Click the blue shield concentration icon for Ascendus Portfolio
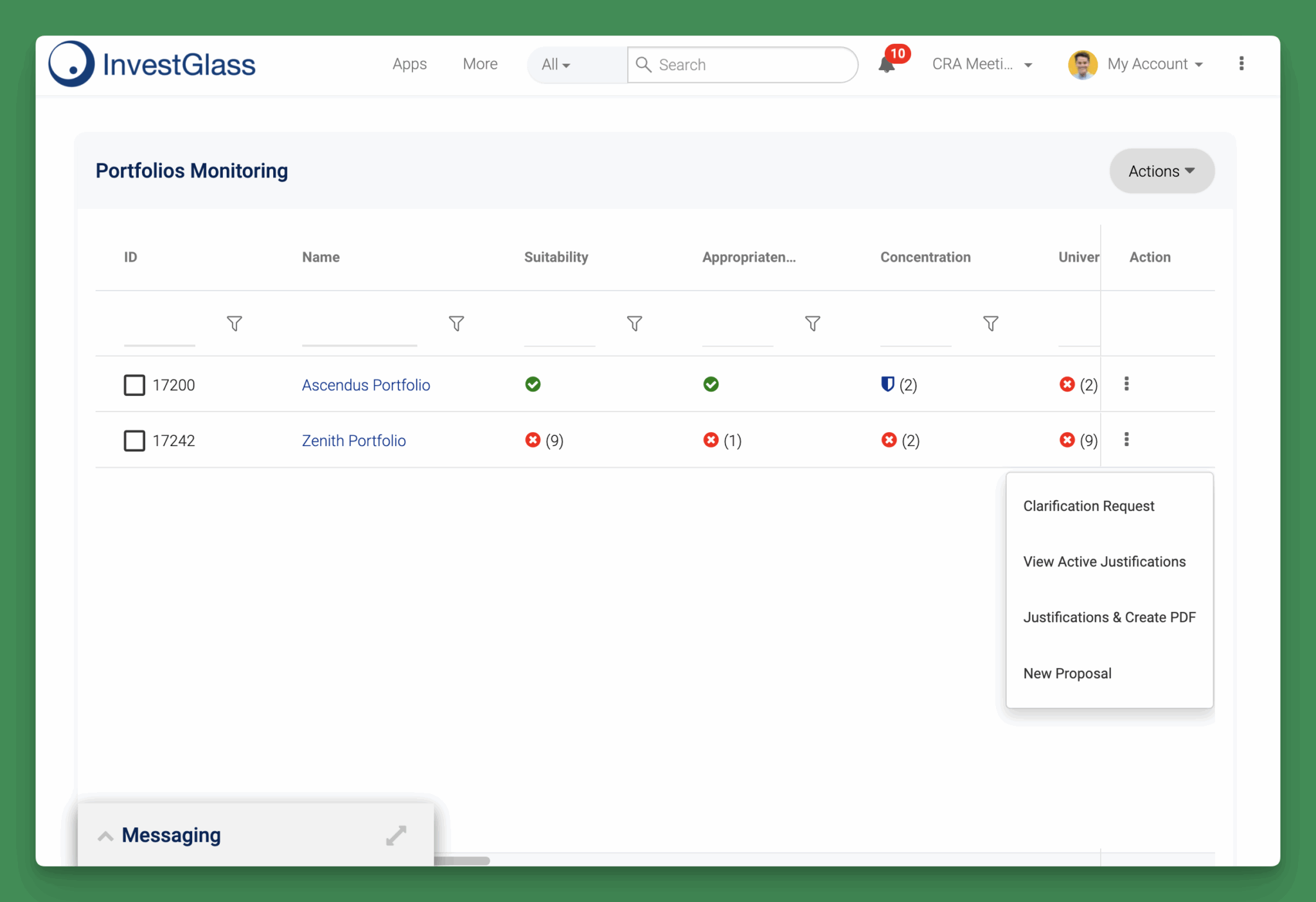 tap(887, 384)
